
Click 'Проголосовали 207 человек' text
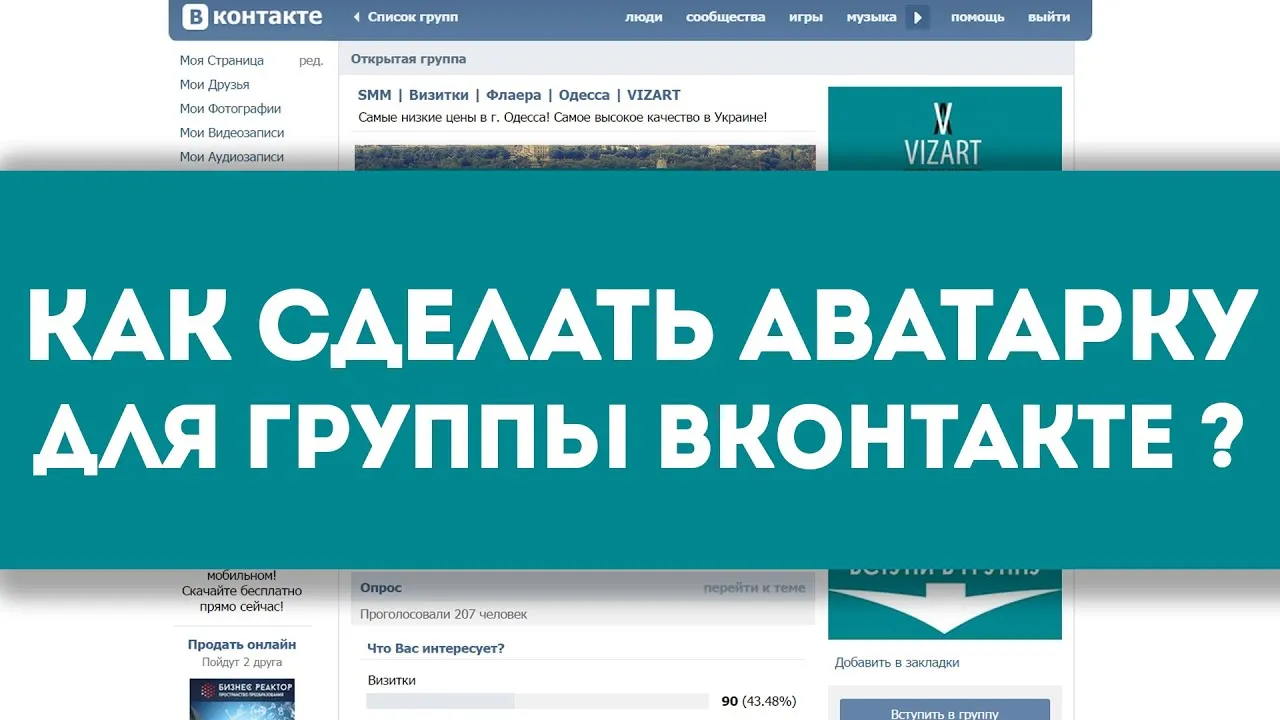click(x=443, y=614)
